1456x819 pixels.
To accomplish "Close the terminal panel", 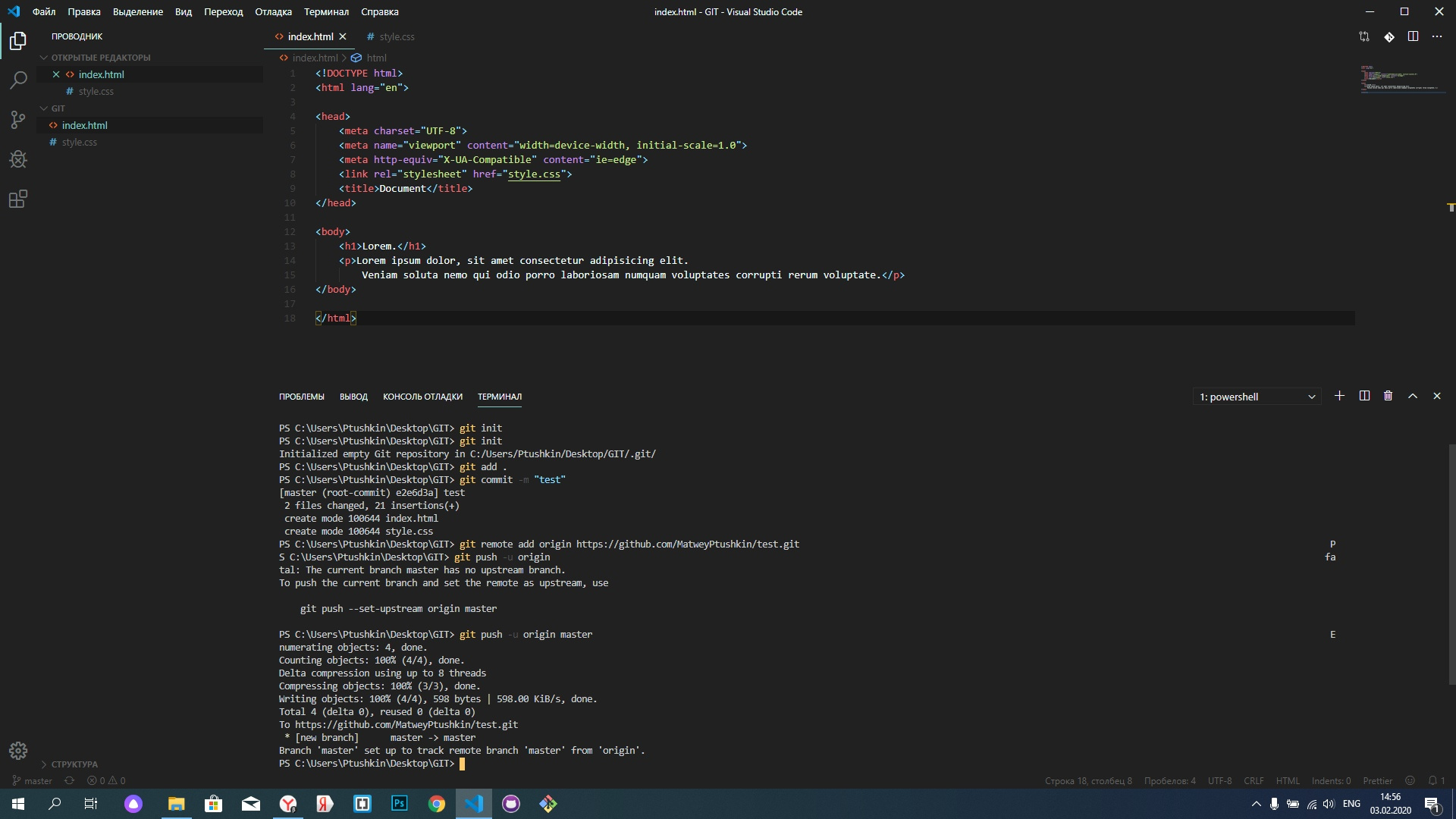I will pyautogui.click(x=1437, y=396).
